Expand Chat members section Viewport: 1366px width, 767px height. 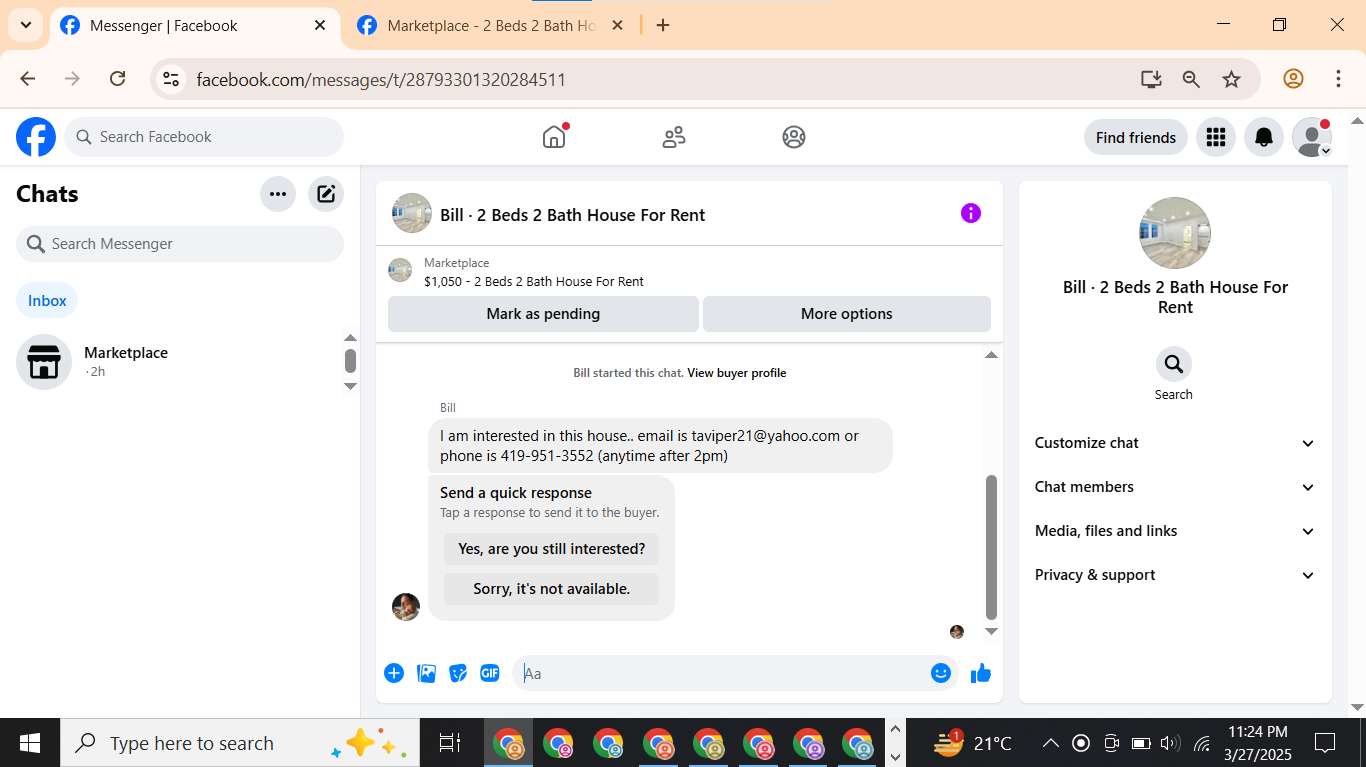coord(1175,487)
